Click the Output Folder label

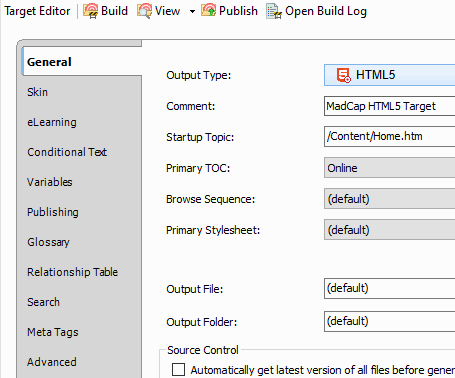(x=202, y=322)
